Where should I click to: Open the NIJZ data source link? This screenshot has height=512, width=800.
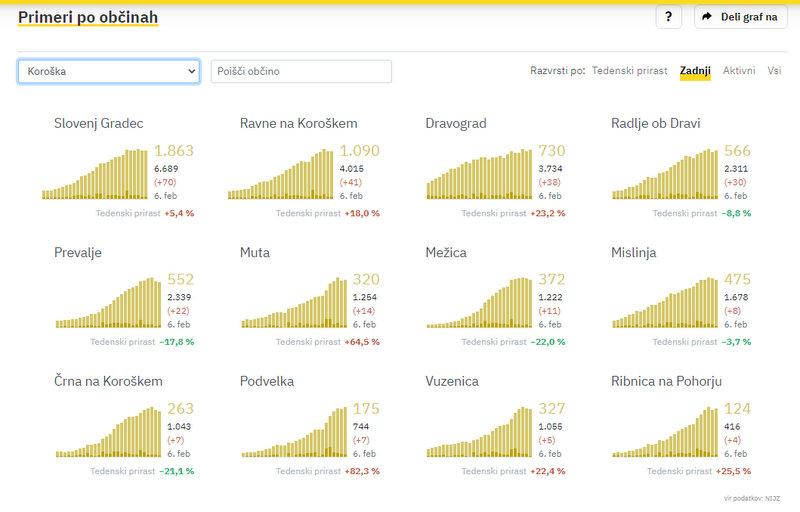[771, 498]
